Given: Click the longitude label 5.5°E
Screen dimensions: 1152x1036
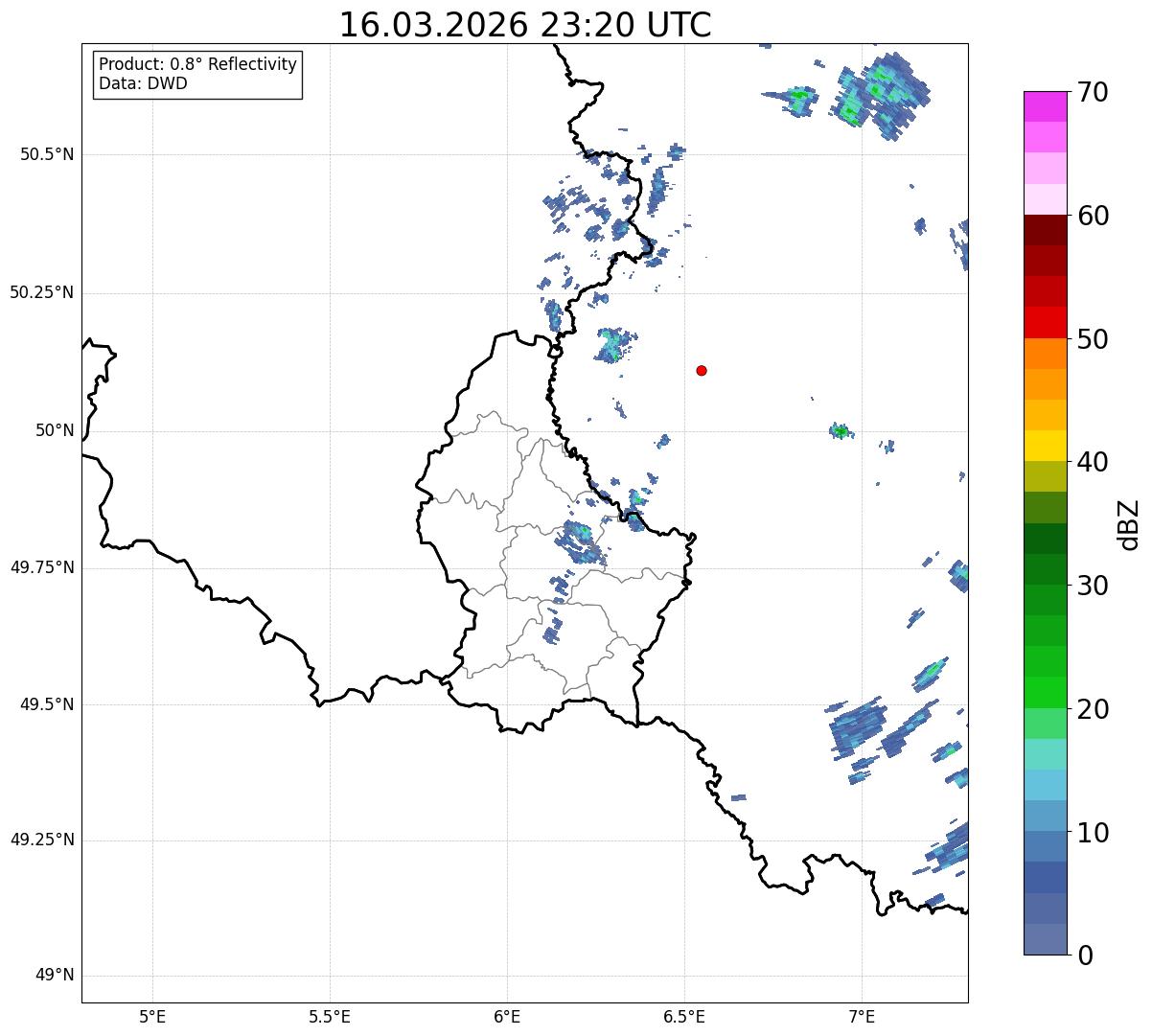Looking at the screenshot, I should [330, 1016].
